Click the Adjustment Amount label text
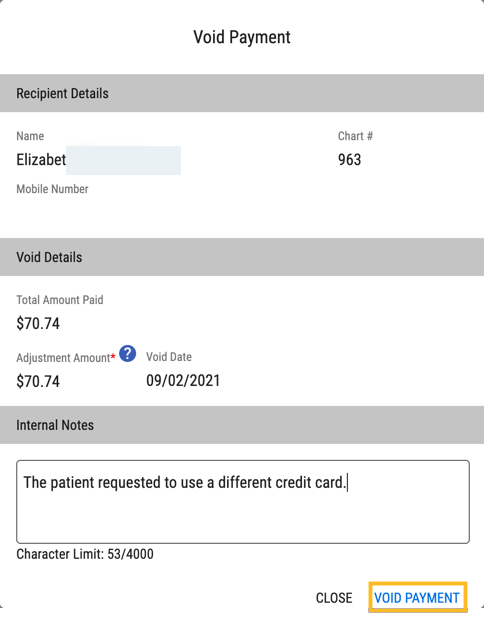Viewport: 484px width, 619px height. click(x=63, y=358)
